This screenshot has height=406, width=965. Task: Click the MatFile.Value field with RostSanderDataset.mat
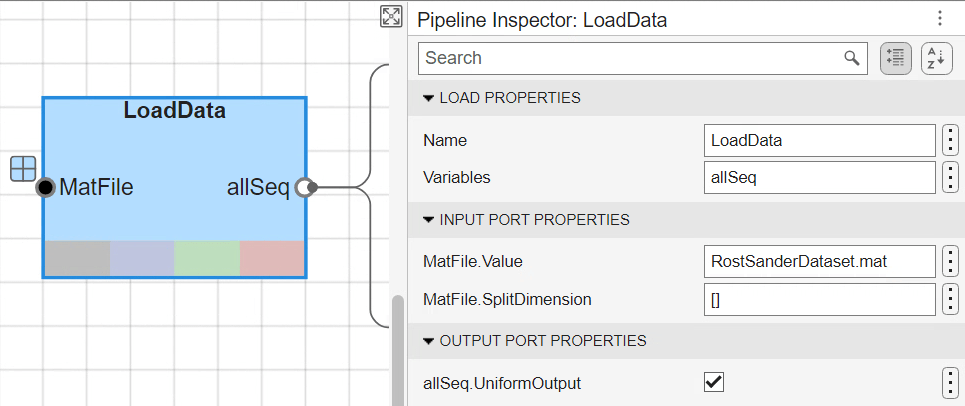818,261
